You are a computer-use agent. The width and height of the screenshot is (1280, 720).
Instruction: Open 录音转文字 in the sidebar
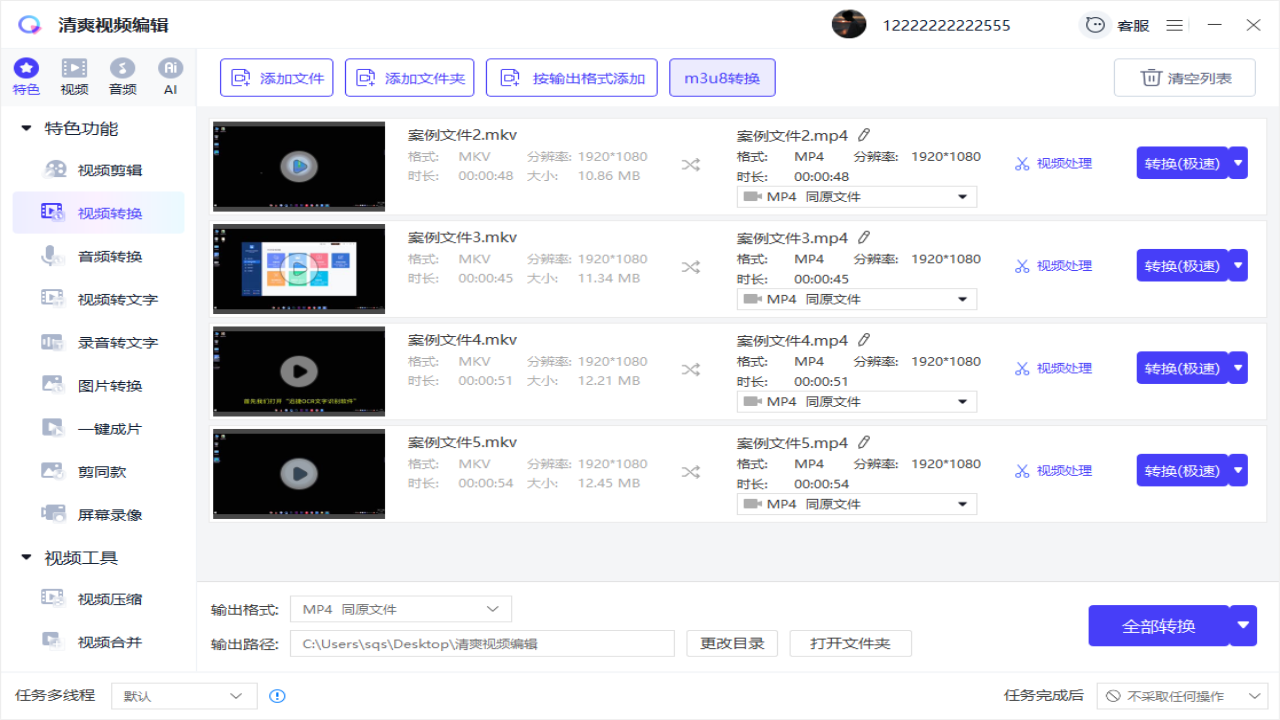point(98,342)
